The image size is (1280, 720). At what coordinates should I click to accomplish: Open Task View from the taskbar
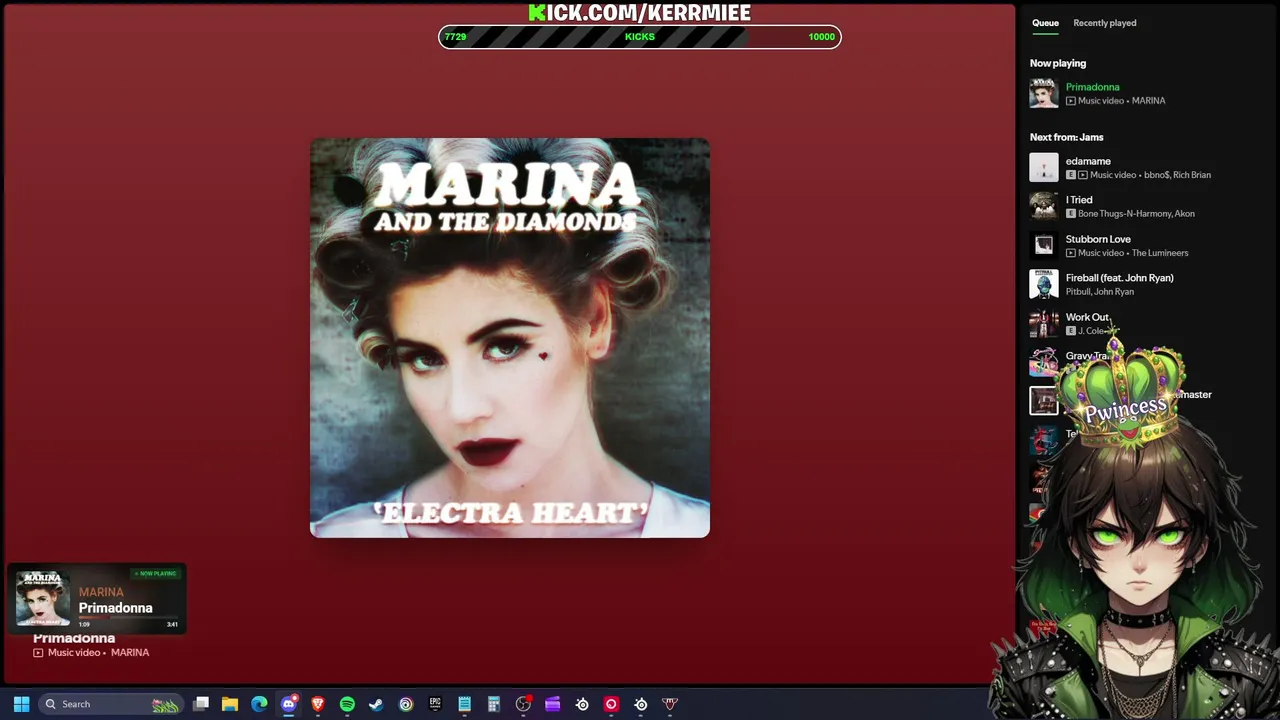tap(201, 704)
